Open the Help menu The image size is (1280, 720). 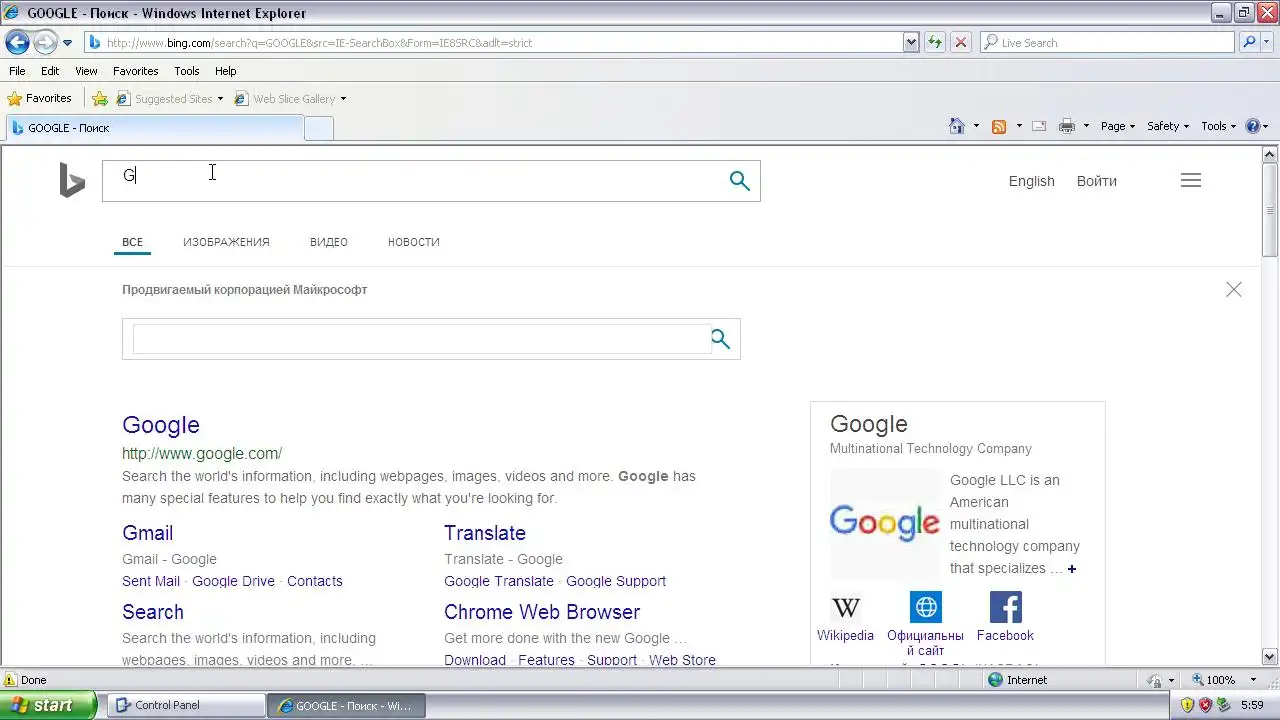[225, 71]
